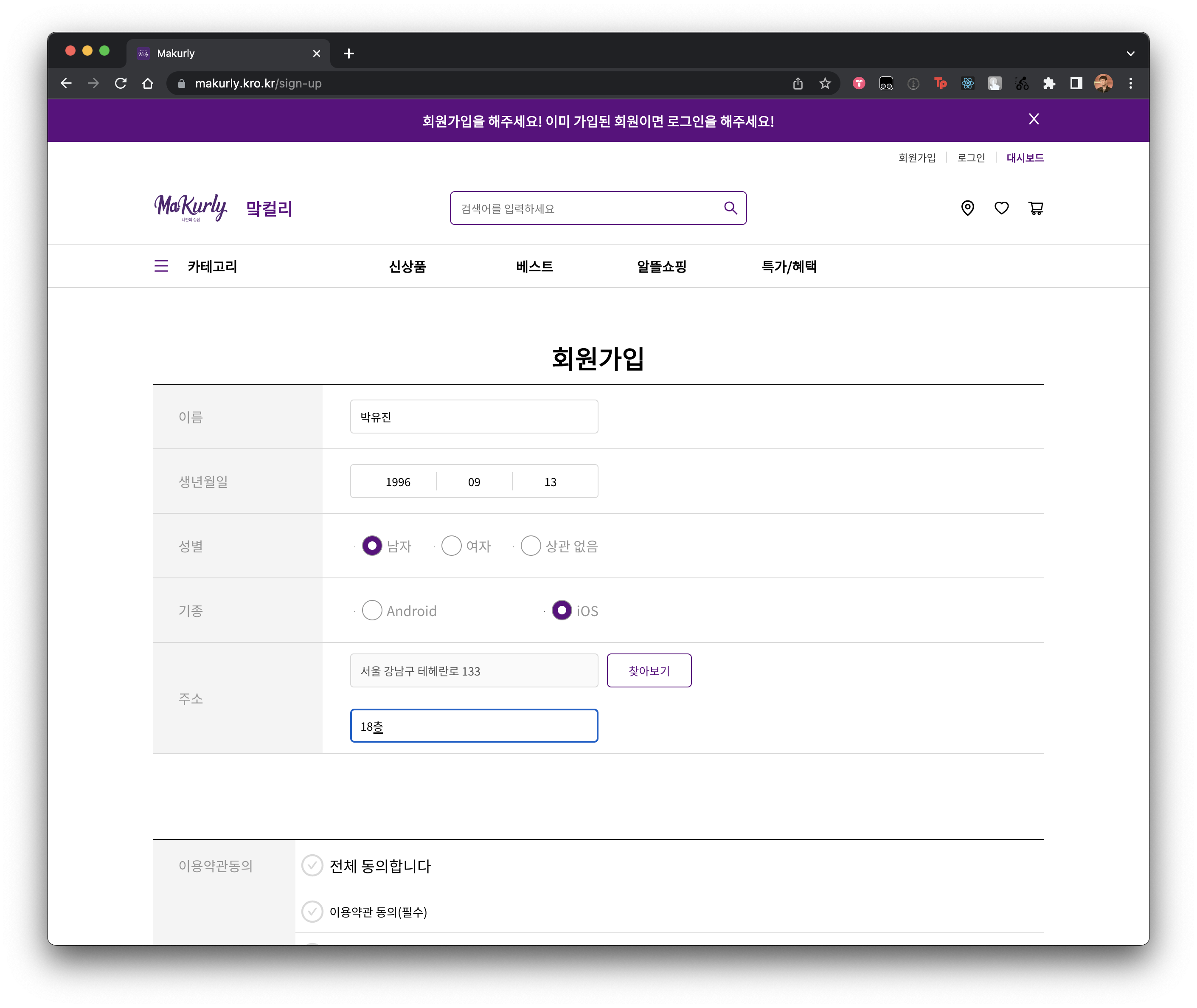Open the 베스트 menu

coord(534,266)
